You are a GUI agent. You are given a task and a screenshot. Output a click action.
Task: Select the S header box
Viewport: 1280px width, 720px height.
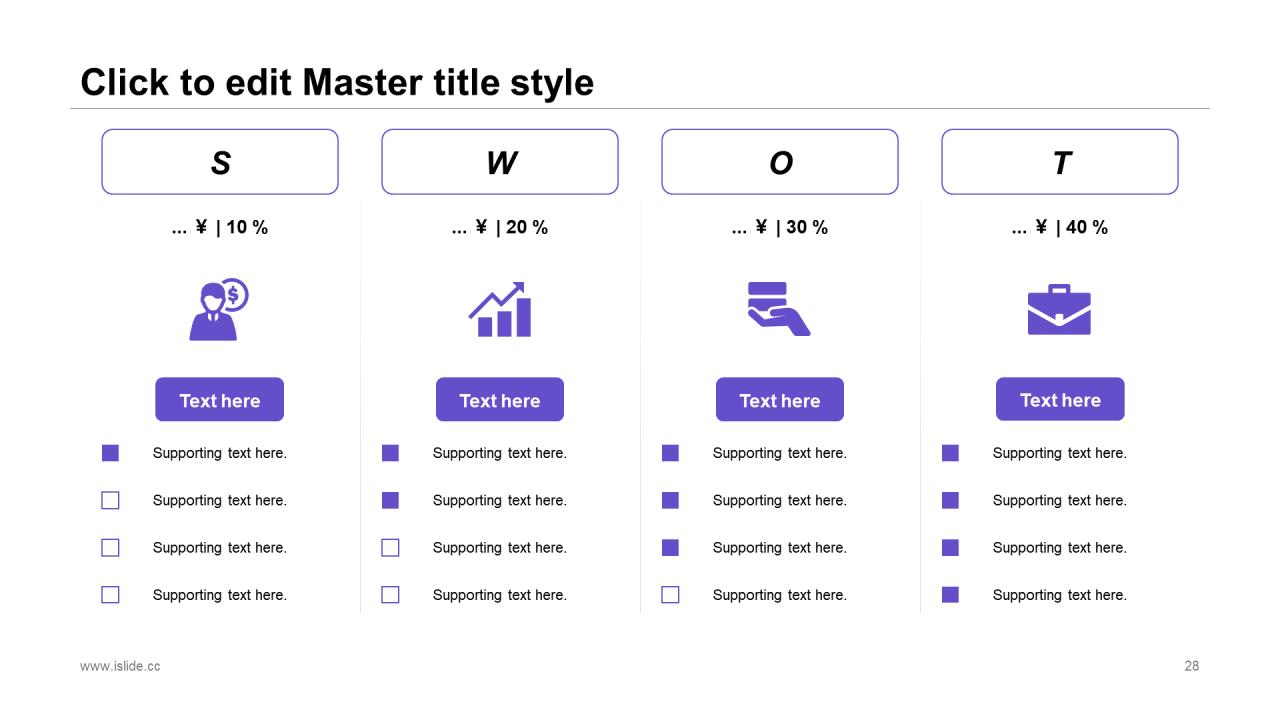(220, 162)
